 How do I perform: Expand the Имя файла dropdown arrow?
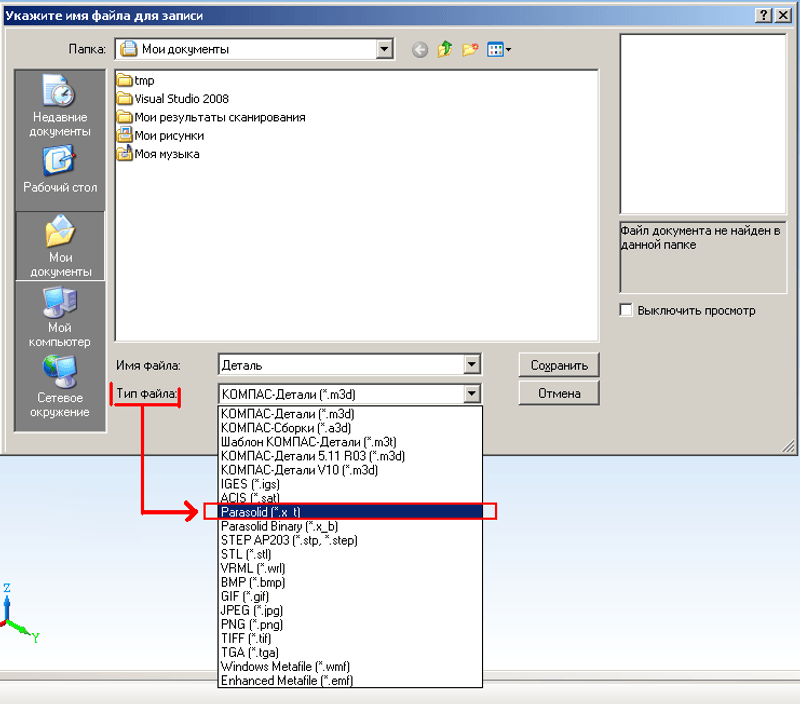pos(472,365)
